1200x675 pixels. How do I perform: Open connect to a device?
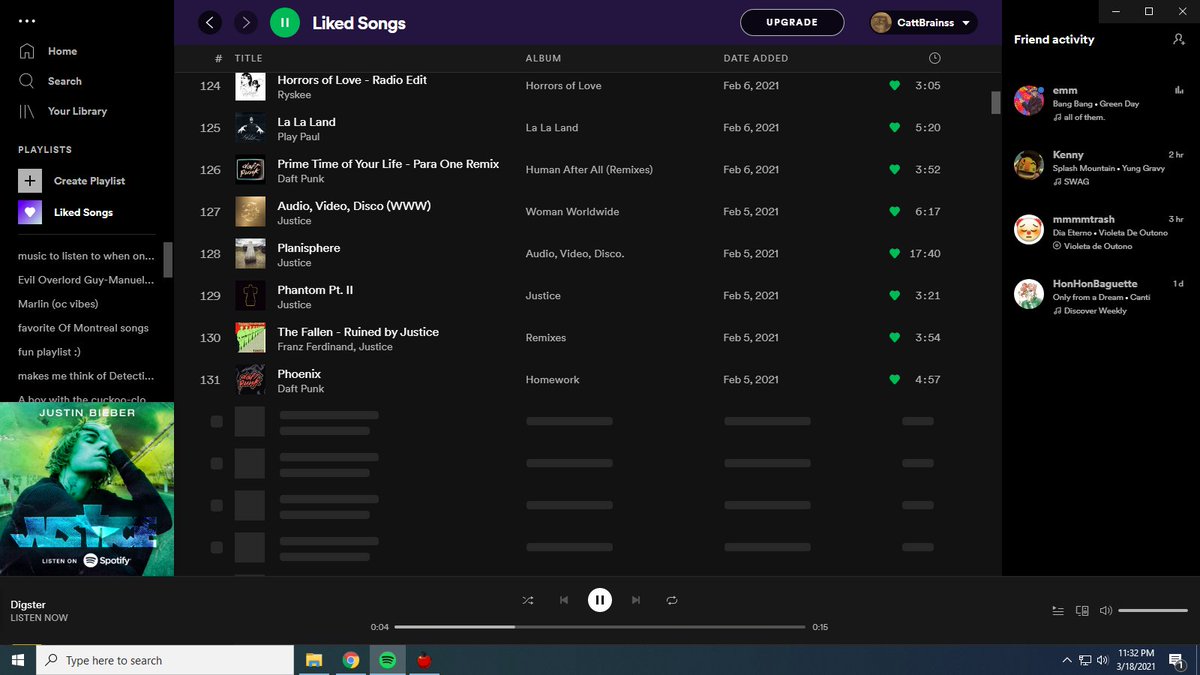(1082, 610)
